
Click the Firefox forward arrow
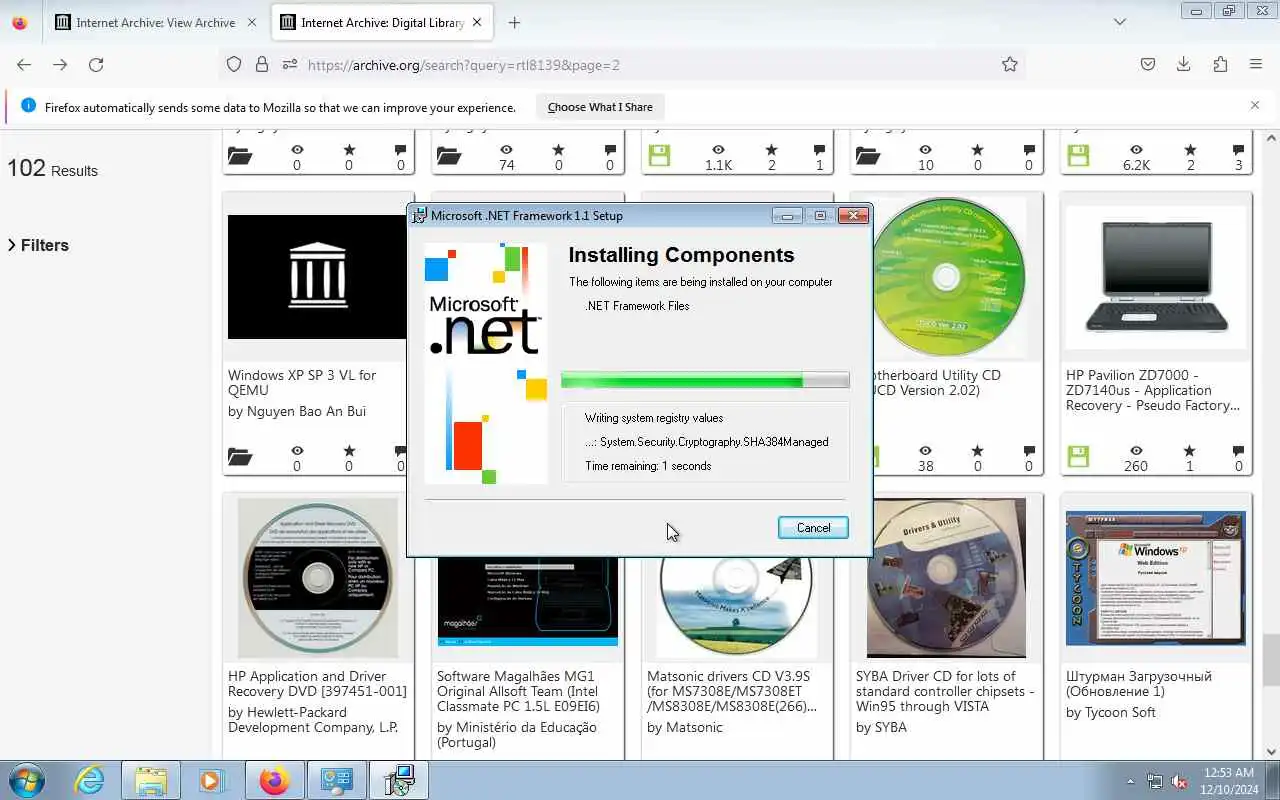60,64
